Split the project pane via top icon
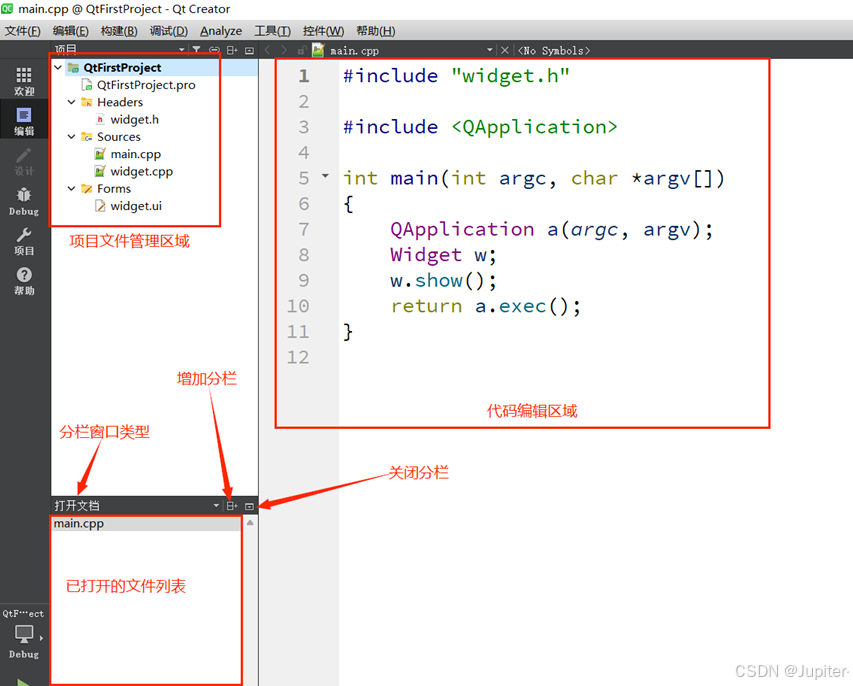 pos(232,50)
